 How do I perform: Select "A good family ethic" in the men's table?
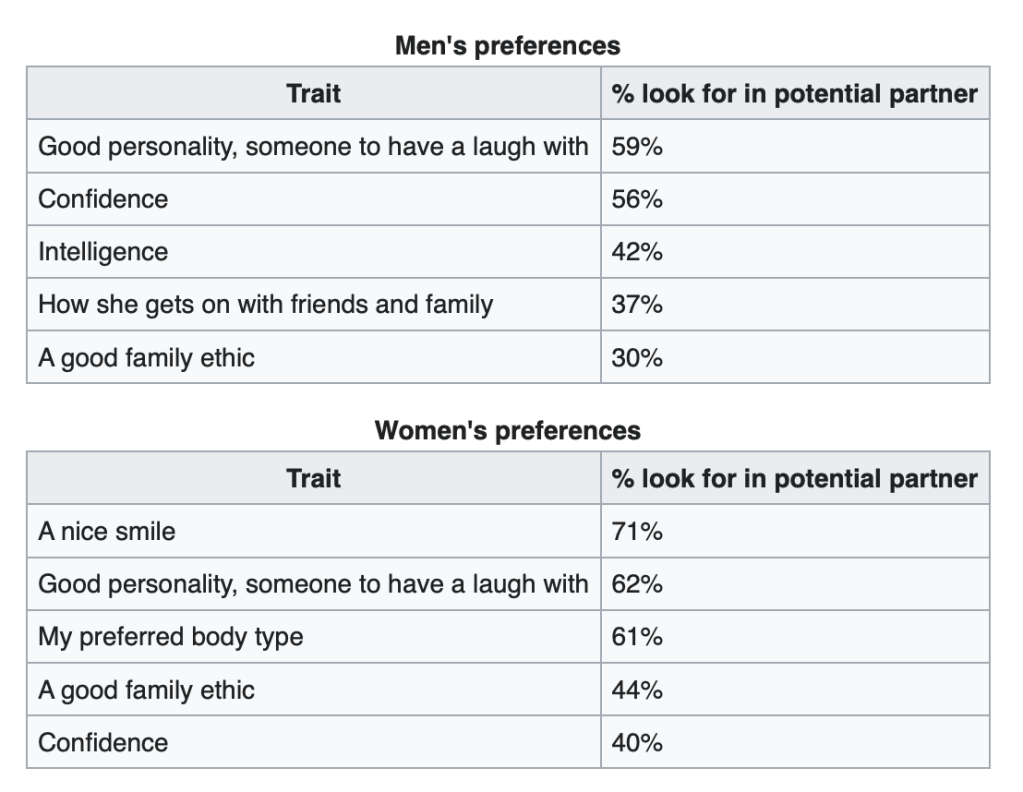[x=146, y=357]
